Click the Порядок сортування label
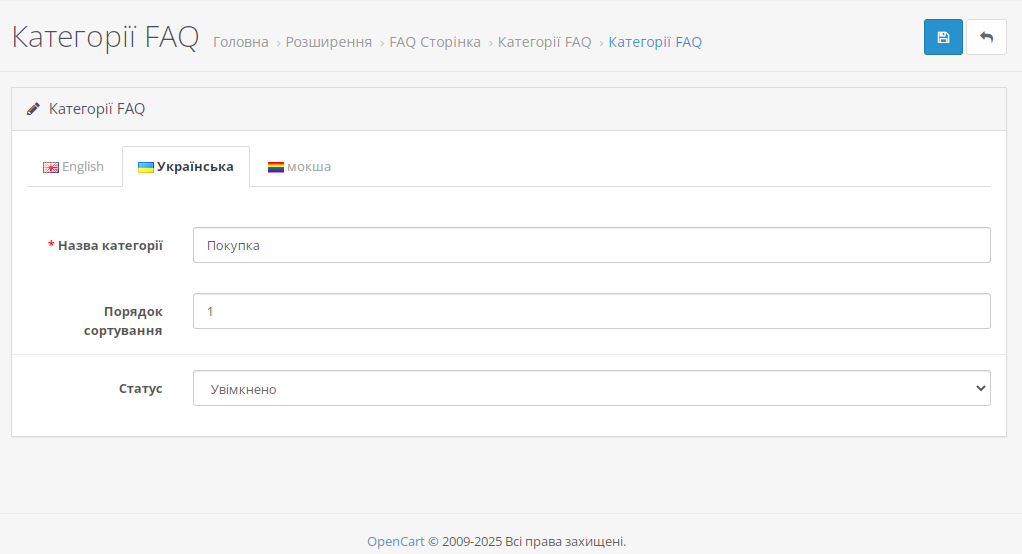This screenshot has width=1022, height=554. pyautogui.click(x=123, y=321)
